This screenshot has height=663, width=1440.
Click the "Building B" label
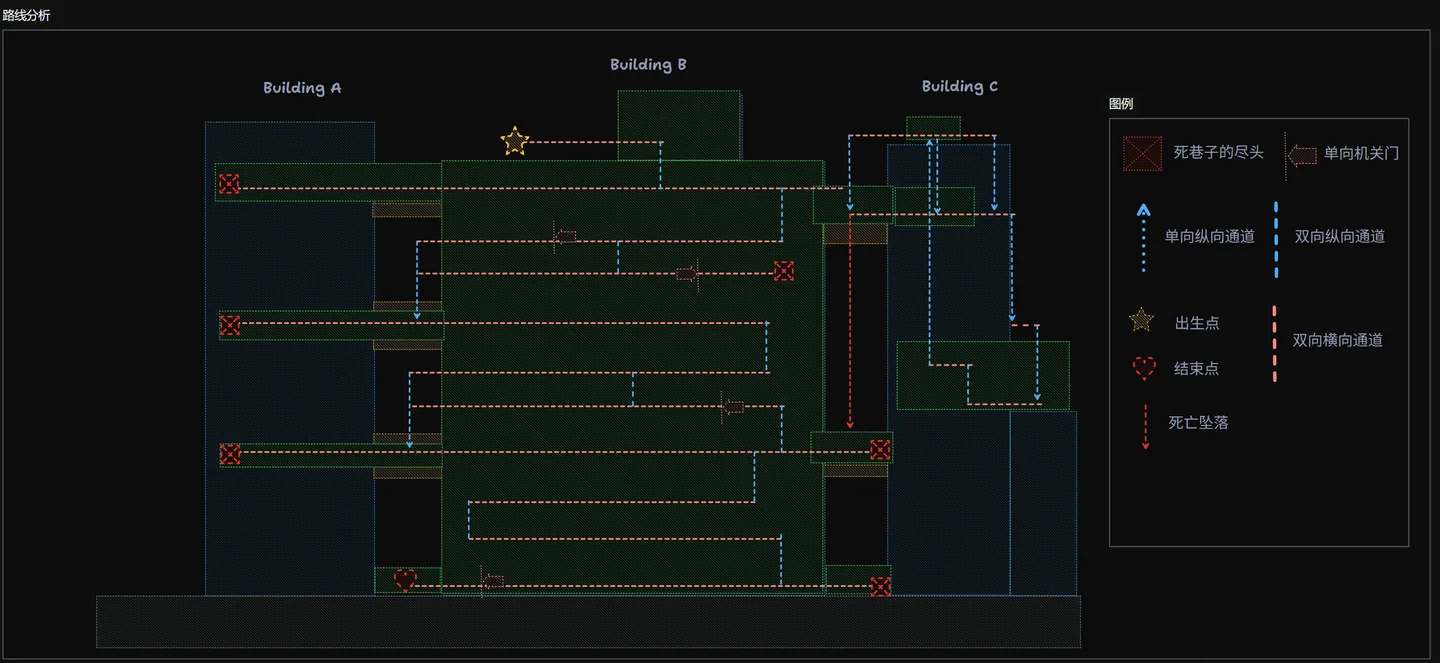click(648, 65)
